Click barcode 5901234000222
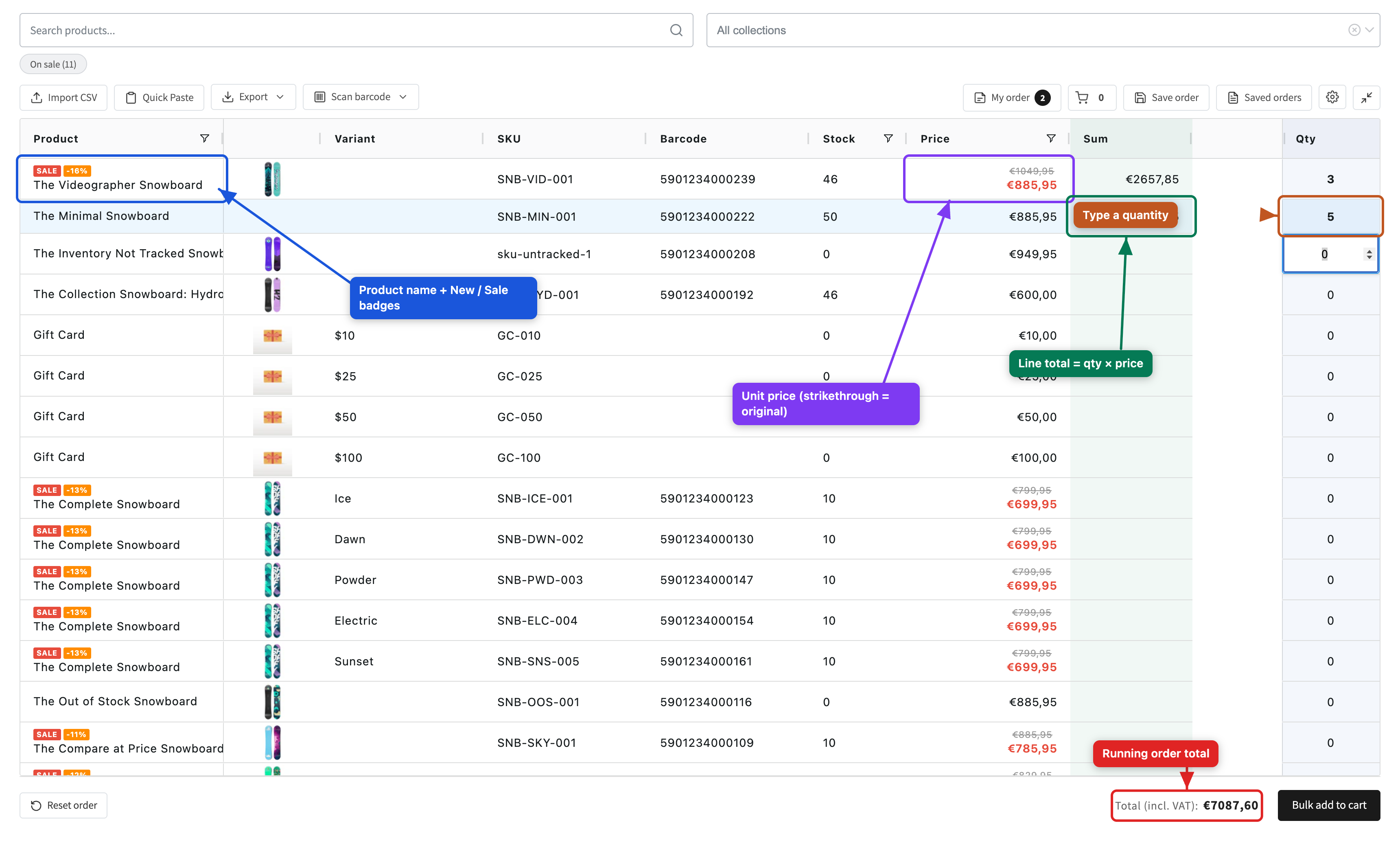1400x847 pixels. (x=707, y=217)
